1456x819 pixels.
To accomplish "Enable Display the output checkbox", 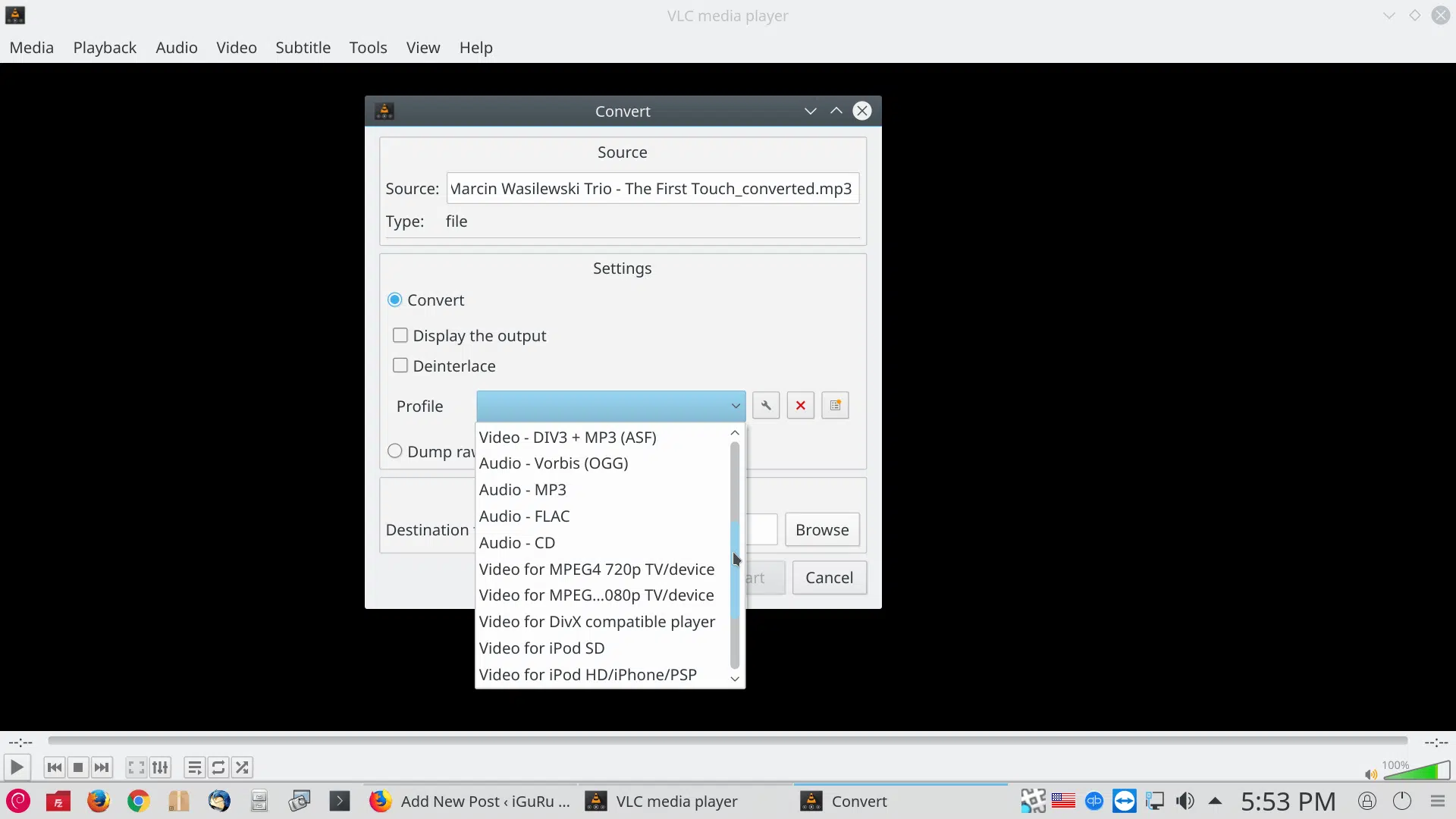I will pyautogui.click(x=400, y=335).
